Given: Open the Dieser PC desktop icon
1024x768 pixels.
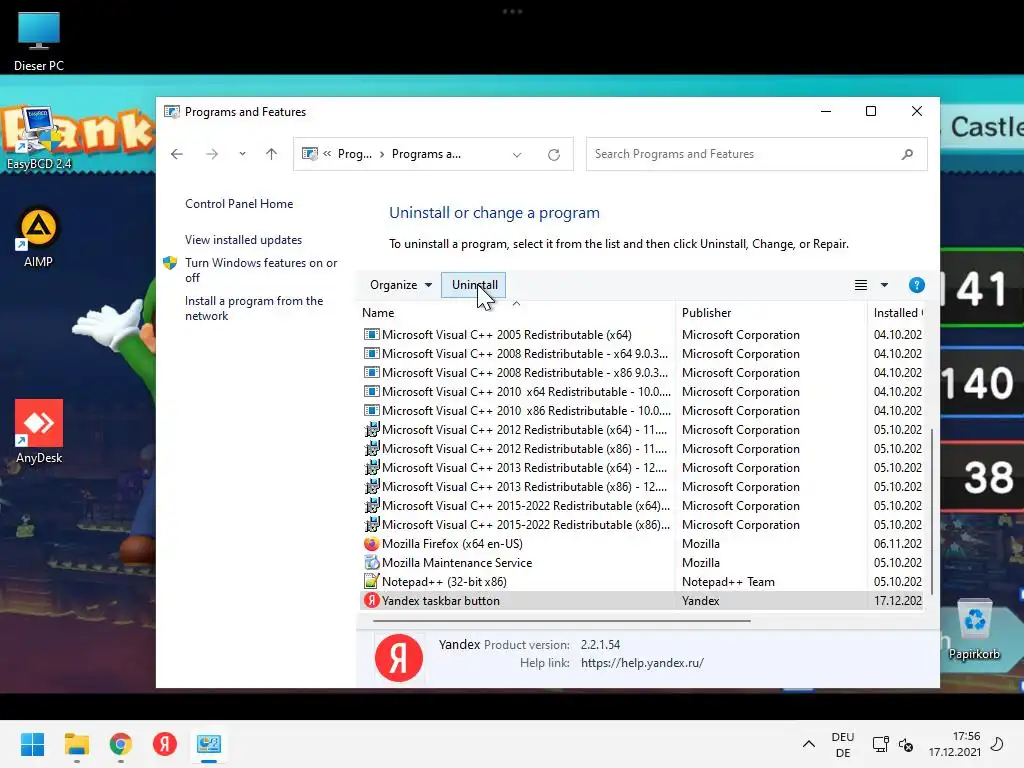Looking at the screenshot, I should point(39,40).
